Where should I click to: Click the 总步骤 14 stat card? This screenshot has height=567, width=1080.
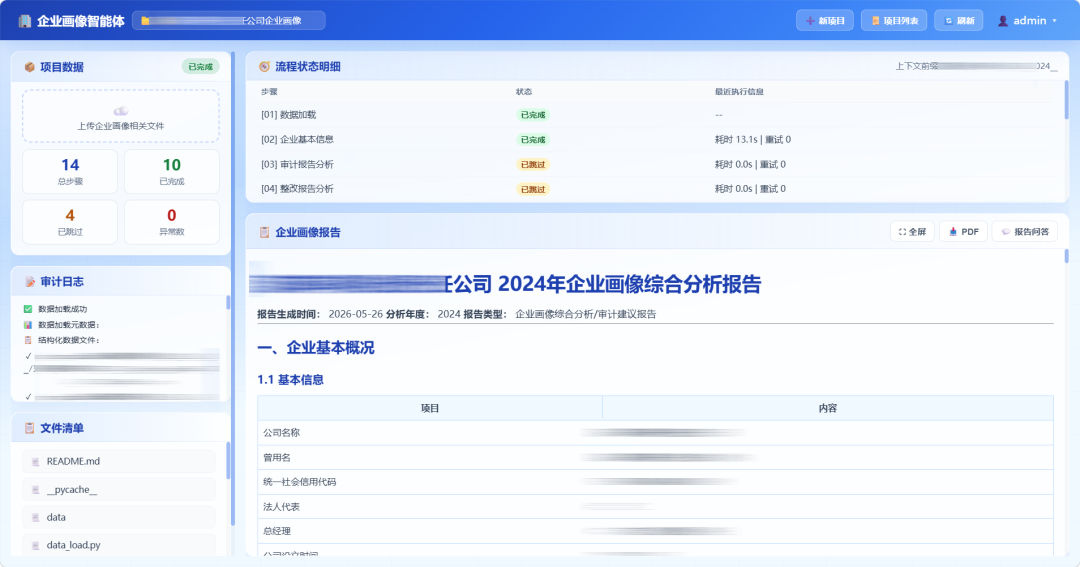click(x=70, y=172)
